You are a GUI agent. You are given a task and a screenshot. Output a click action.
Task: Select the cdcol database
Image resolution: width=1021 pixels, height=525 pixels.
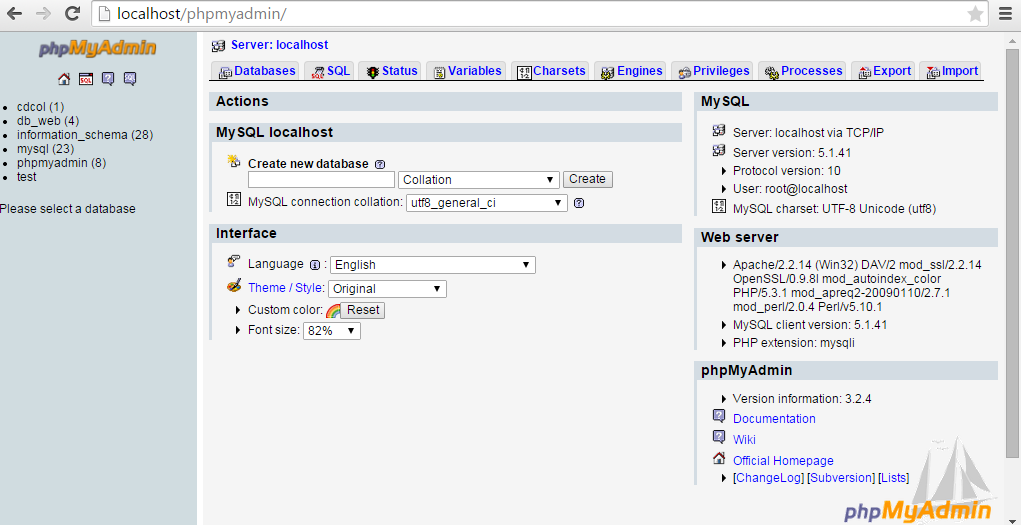coord(40,107)
